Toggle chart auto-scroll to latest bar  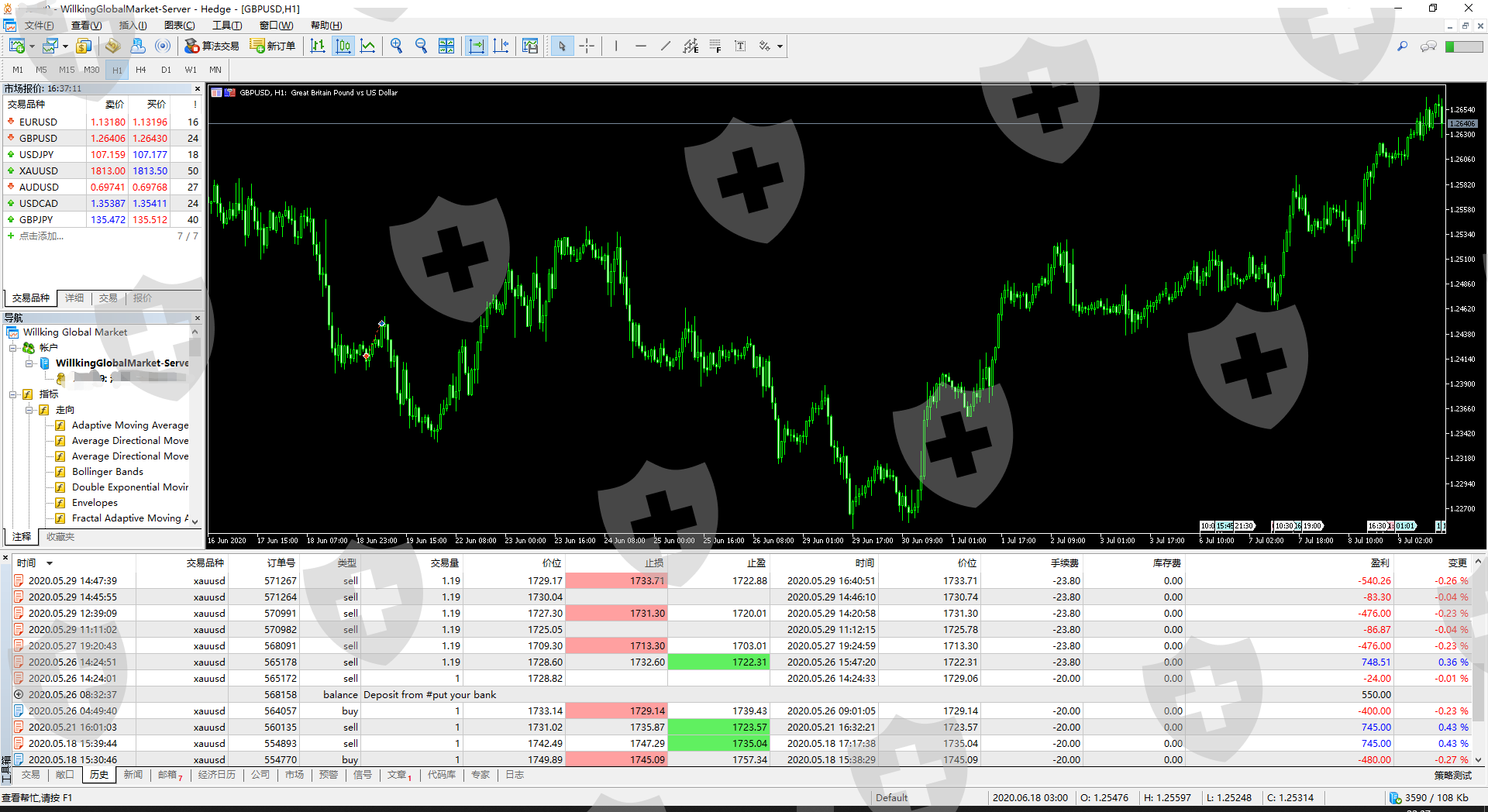click(477, 46)
